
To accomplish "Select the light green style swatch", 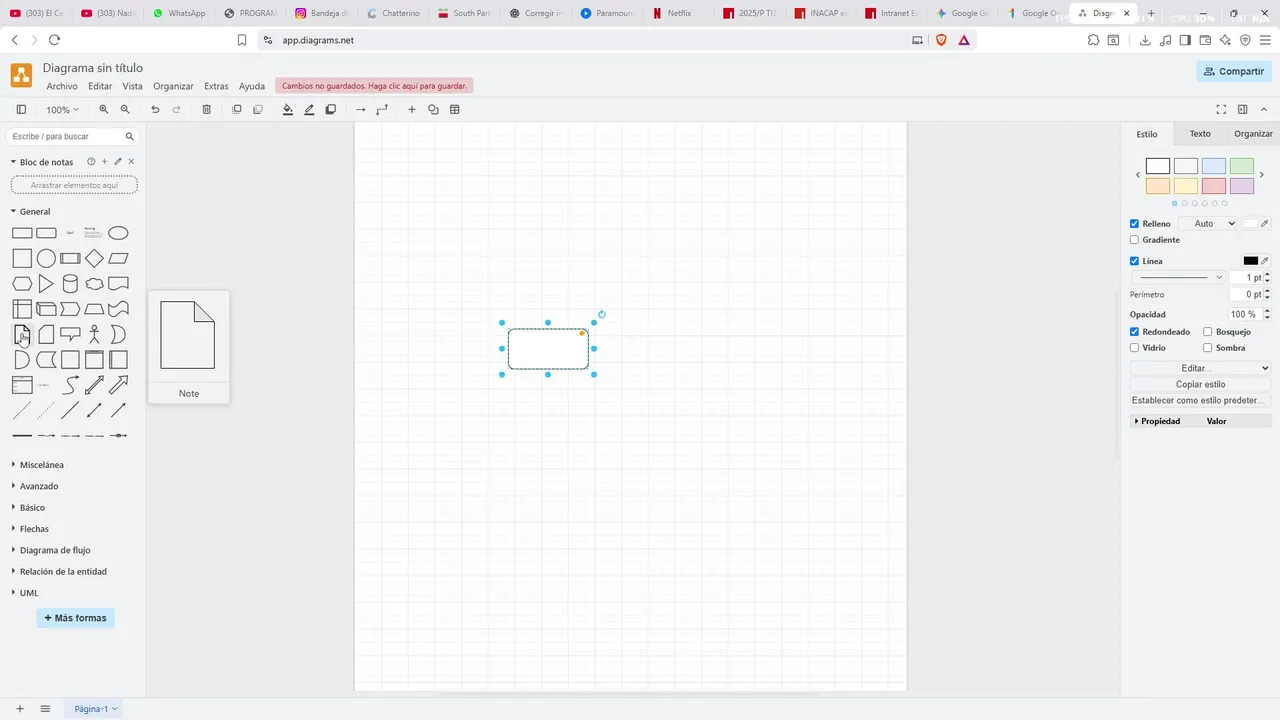I will 1242,166.
